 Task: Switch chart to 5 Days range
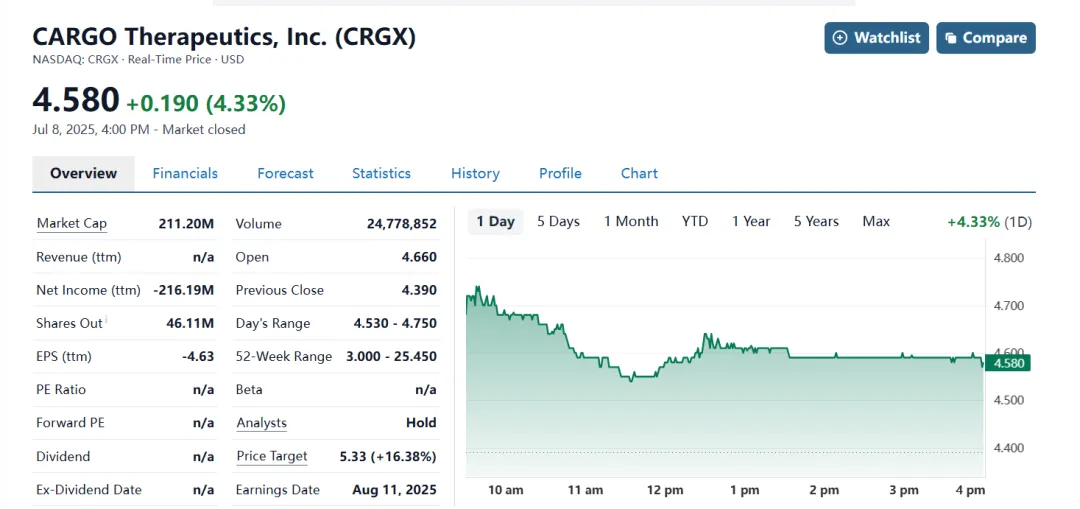(x=558, y=221)
